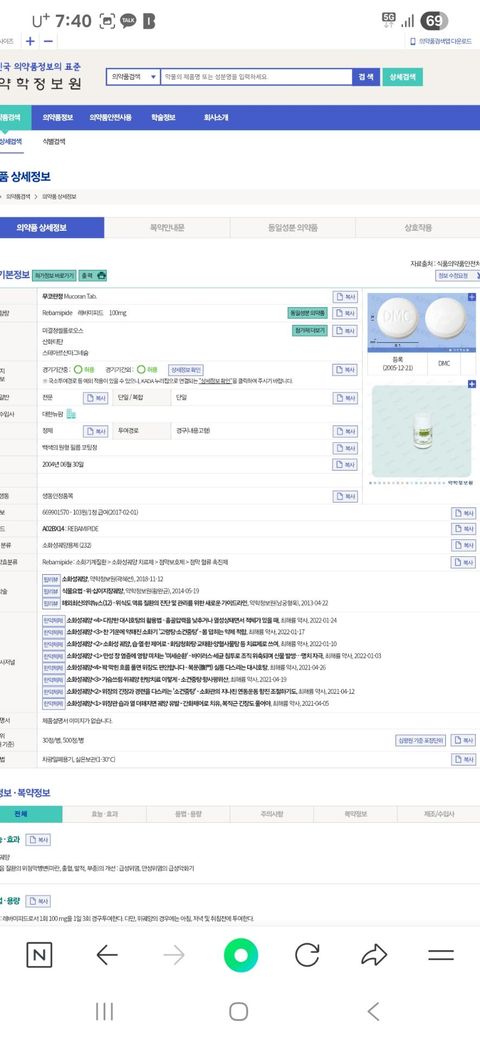Switch to 동일성분 의약품 tab

(x=292, y=228)
